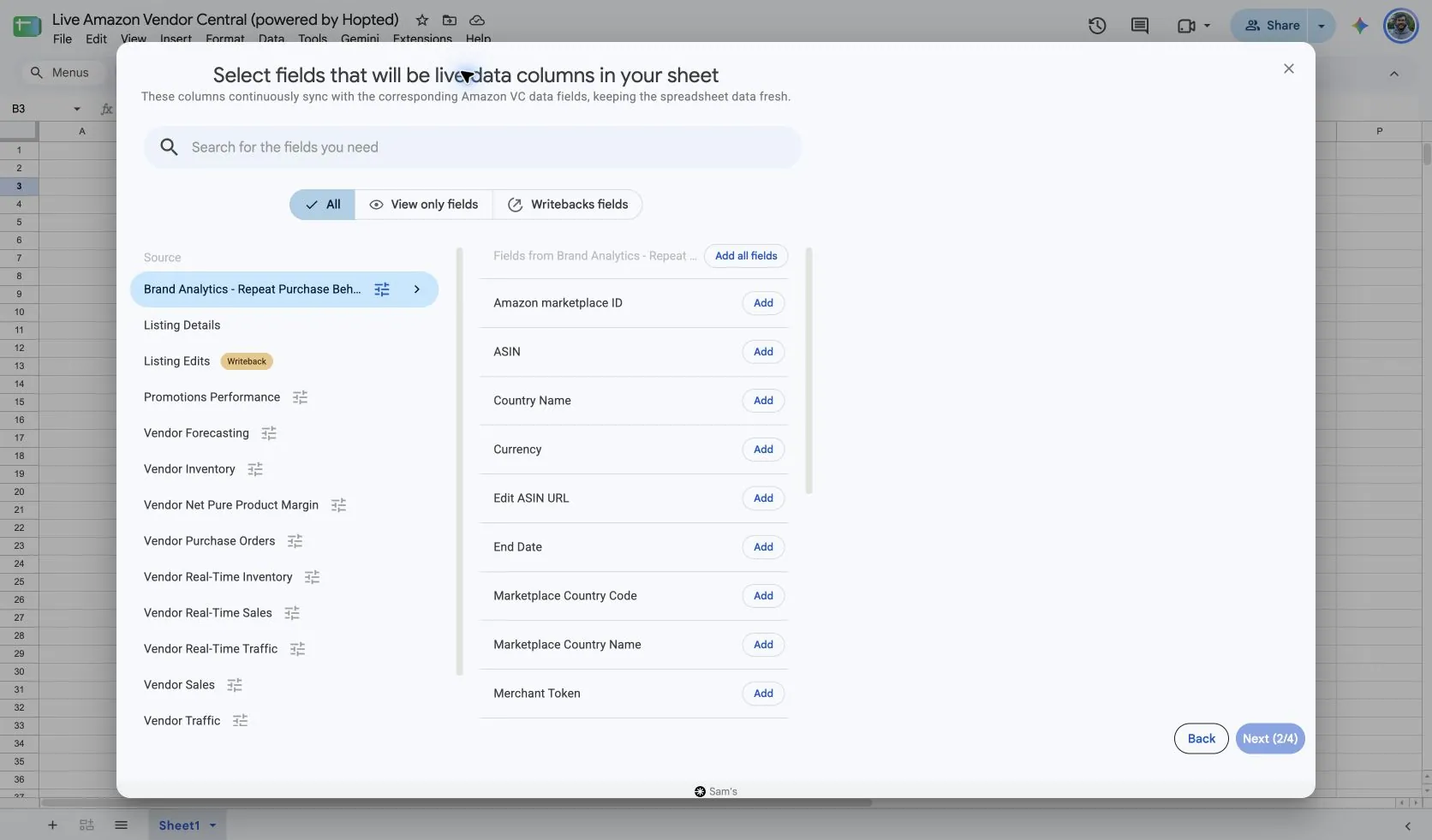Click the source list vertical scrollbar
The image size is (1432, 840).
(x=460, y=462)
